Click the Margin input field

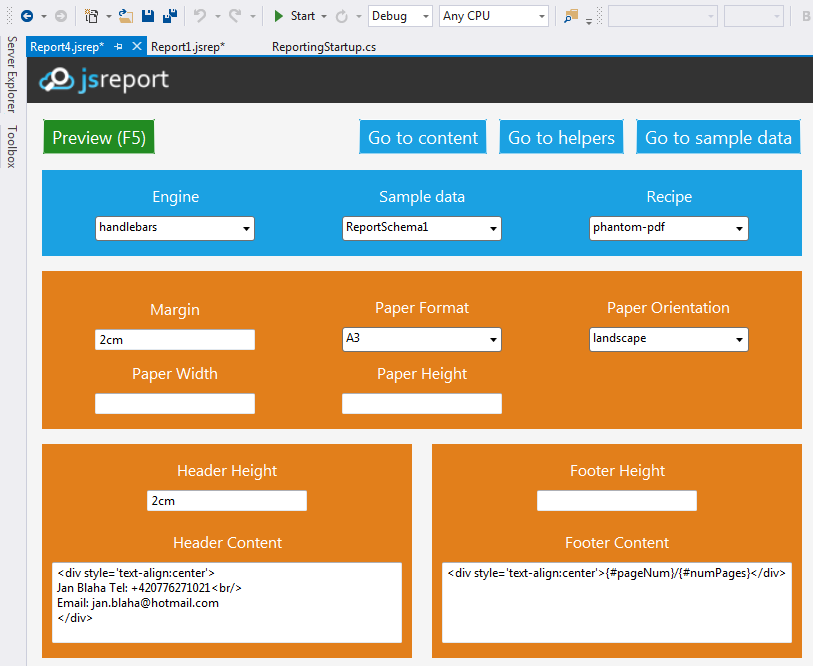pyautogui.click(x=175, y=340)
